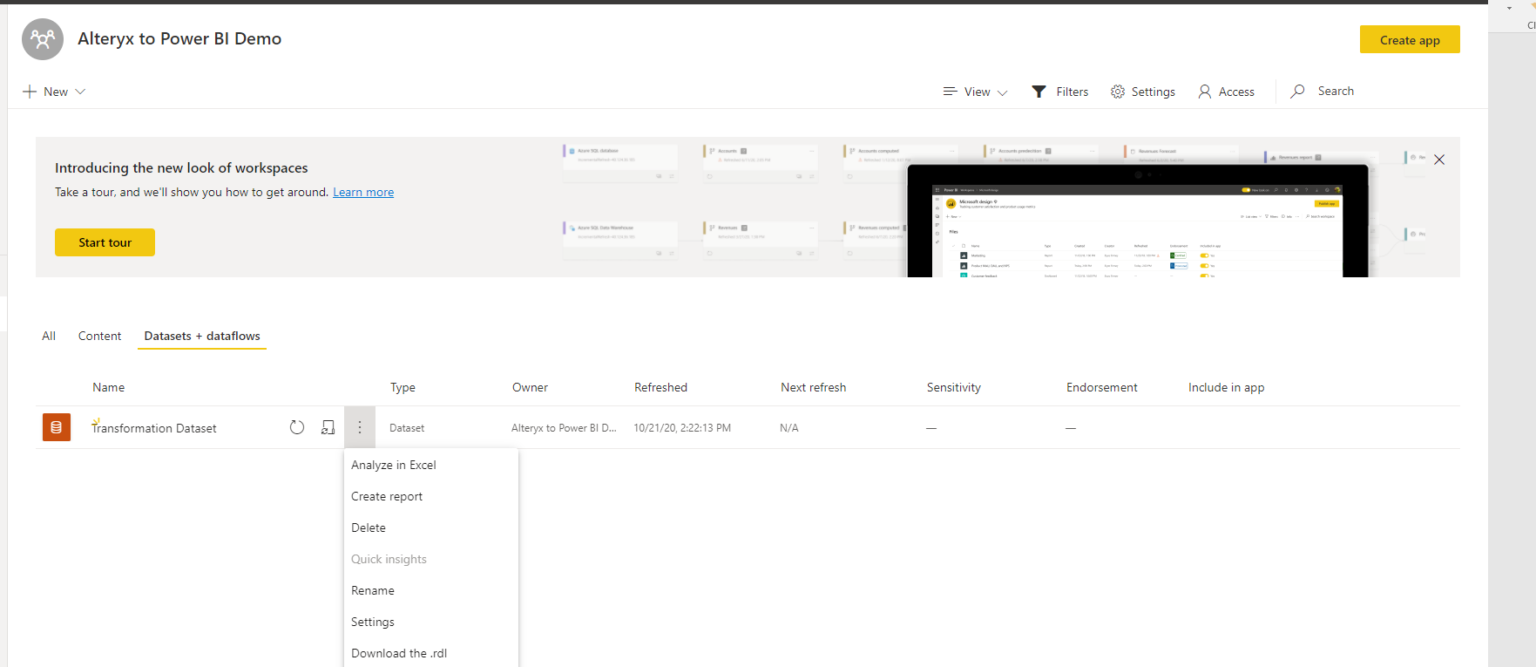The width and height of the screenshot is (1536, 667).
Task: Click the Refresh now icon for Transformation Dataset
Action: point(297,428)
